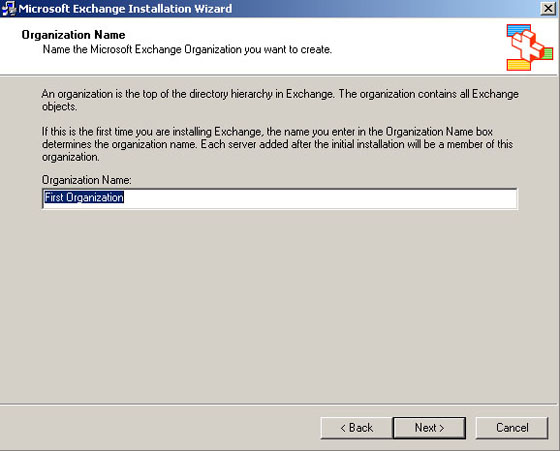Select the 'First Organization' highlighted text
The width and height of the screenshot is (560, 451).
click(x=84, y=197)
